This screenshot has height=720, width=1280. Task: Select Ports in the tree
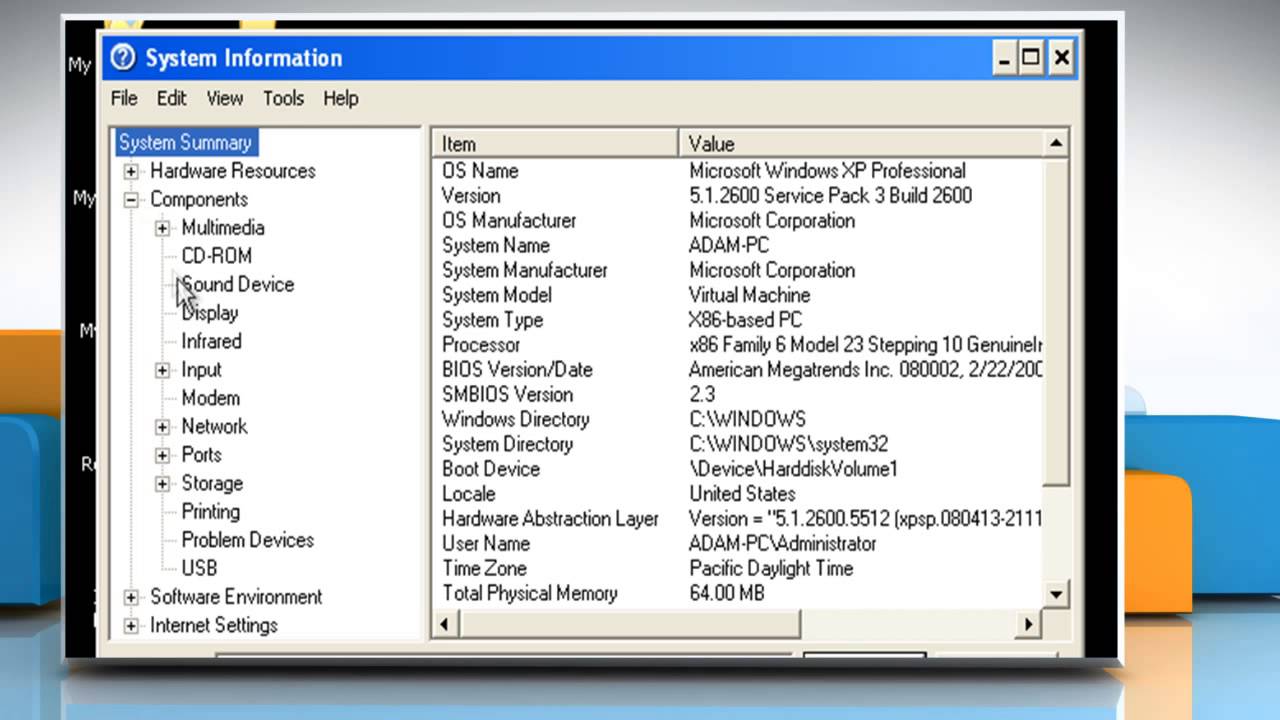click(201, 455)
